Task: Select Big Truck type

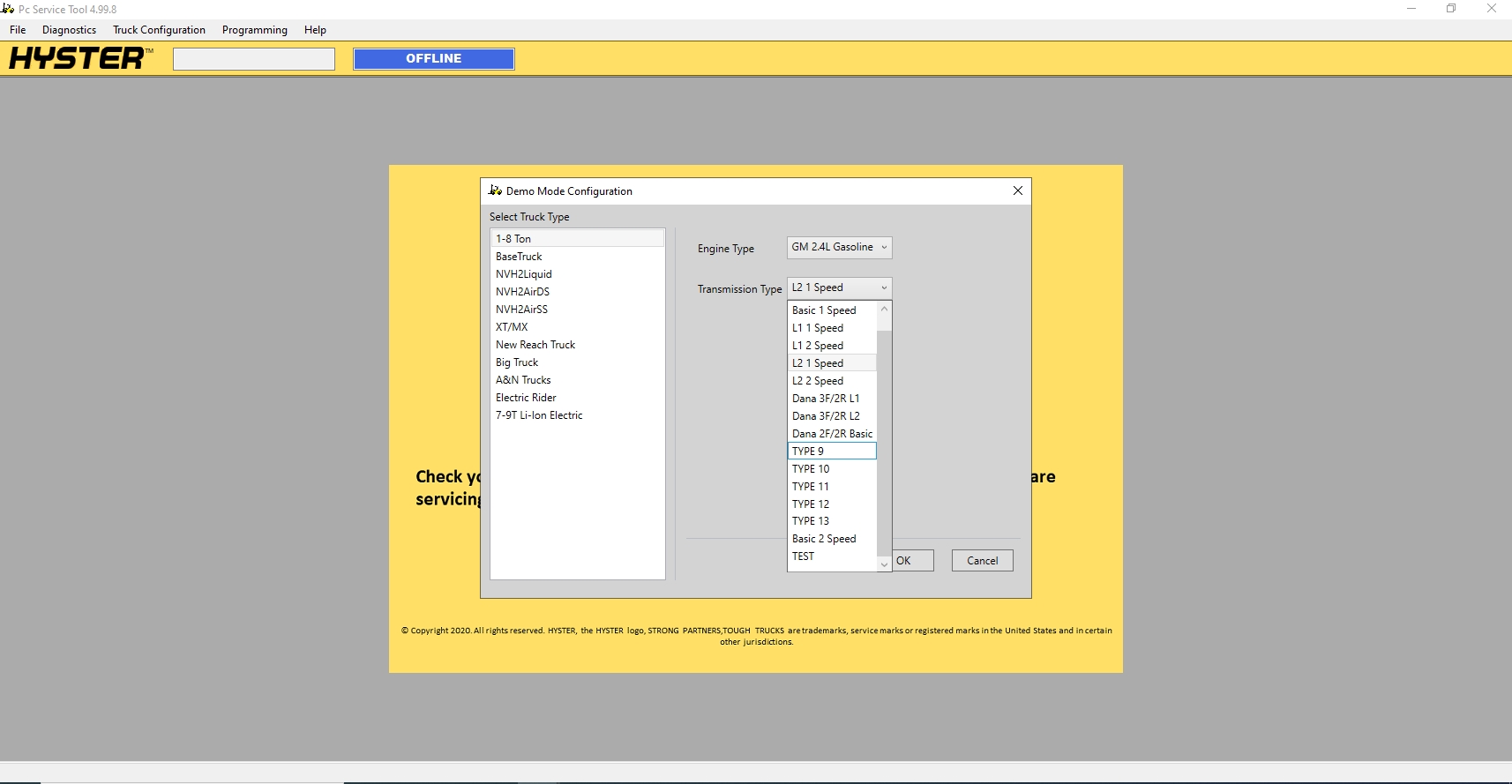Action: tap(577, 362)
